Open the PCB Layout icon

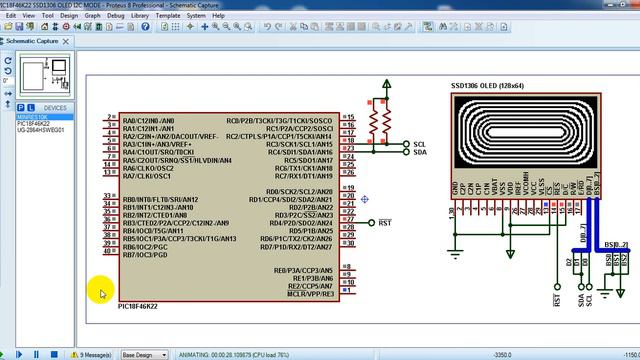tap(66, 27)
